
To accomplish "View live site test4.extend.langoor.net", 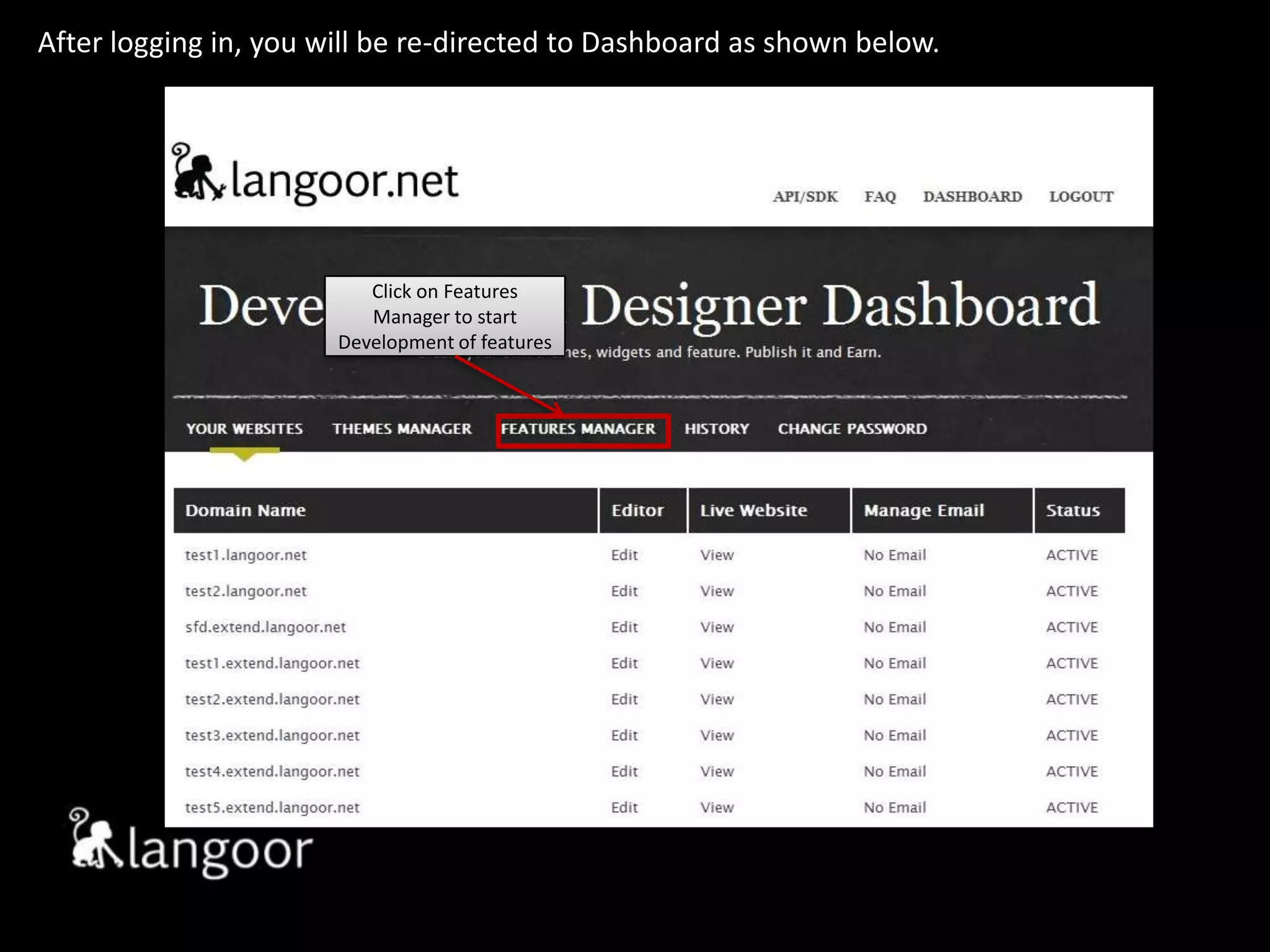I will click(x=717, y=771).
